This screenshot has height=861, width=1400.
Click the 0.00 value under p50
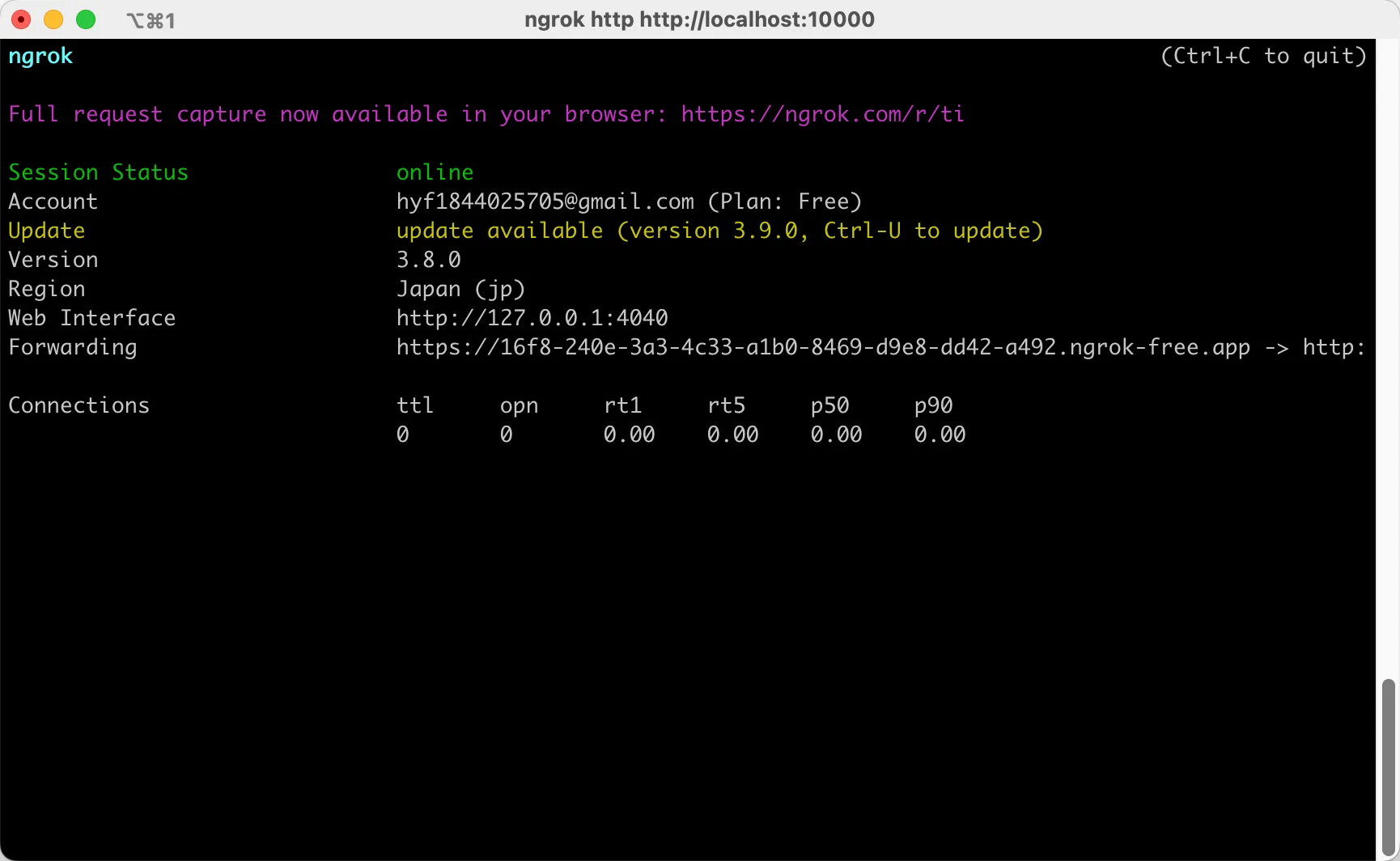tap(836, 435)
